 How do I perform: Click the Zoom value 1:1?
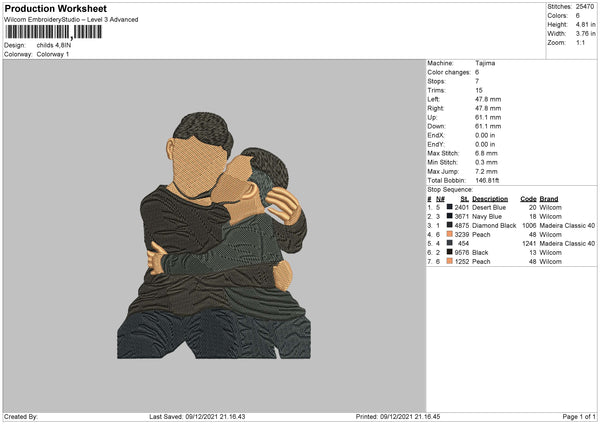click(x=580, y=42)
